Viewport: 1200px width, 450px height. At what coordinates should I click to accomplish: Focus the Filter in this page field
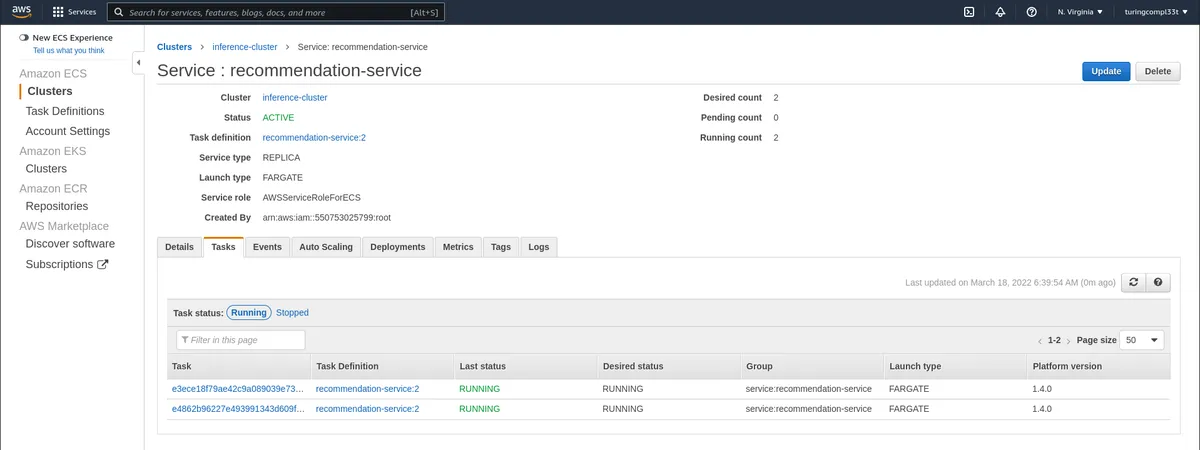[x=241, y=340]
